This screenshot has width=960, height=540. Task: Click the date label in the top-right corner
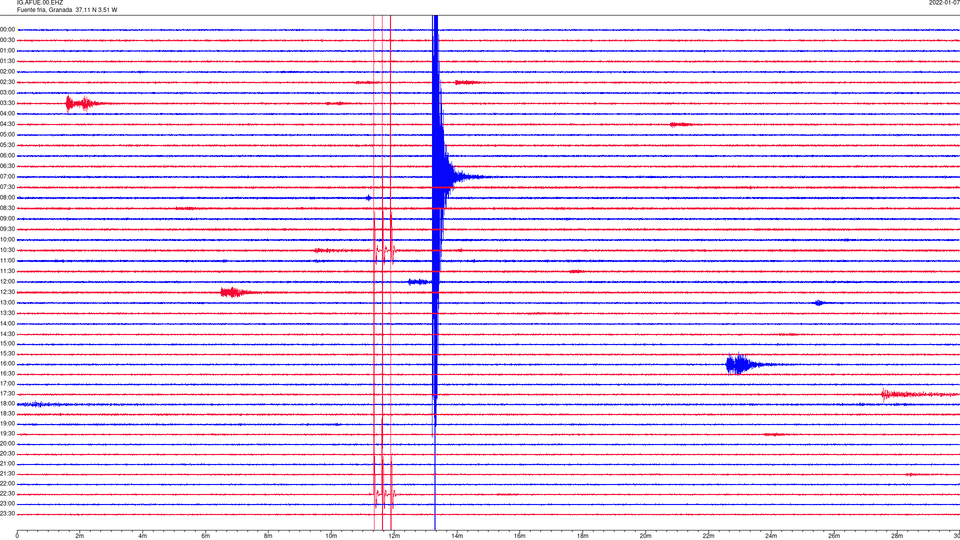coord(944,3)
